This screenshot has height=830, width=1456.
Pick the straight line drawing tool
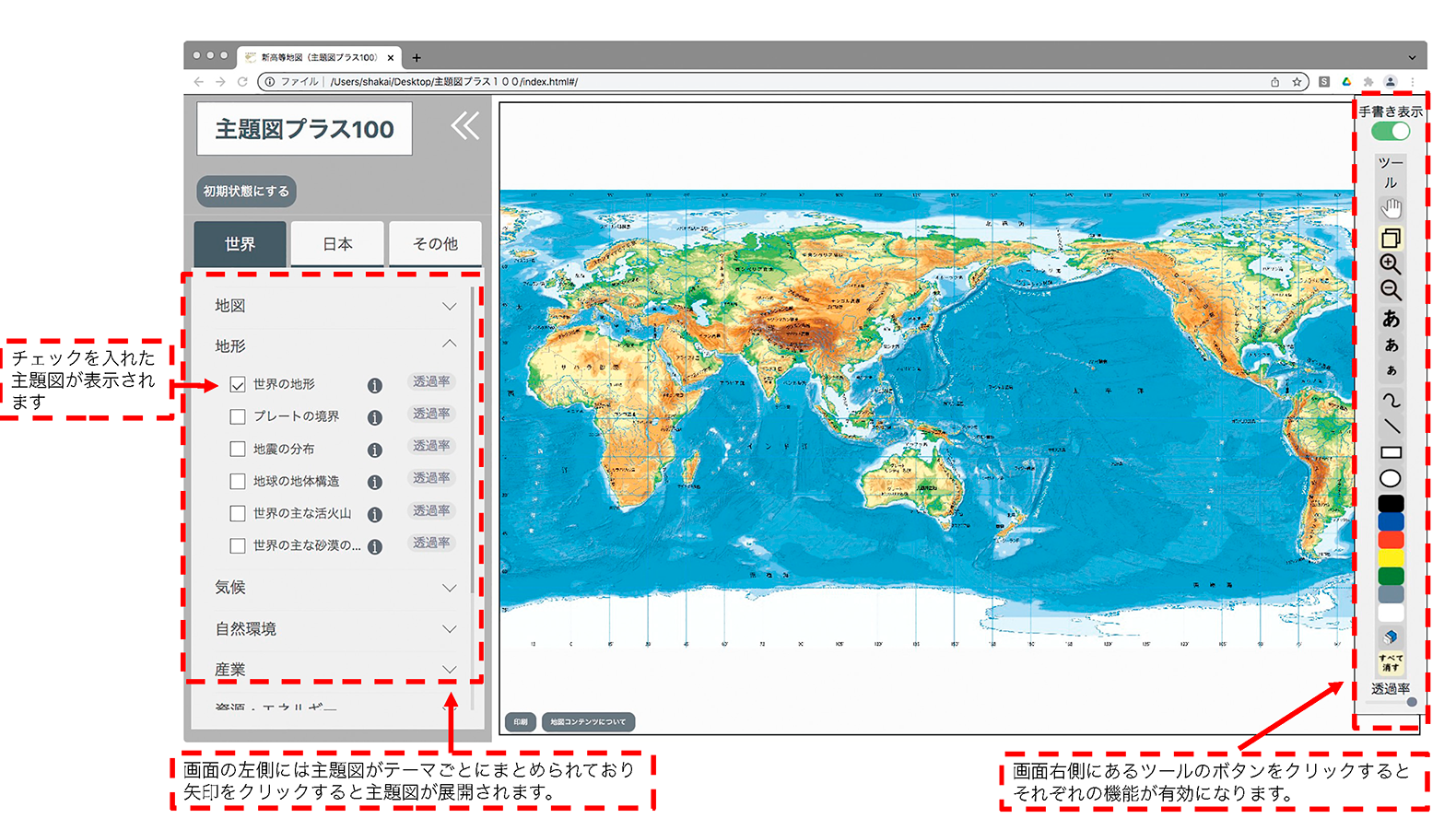point(1391,427)
